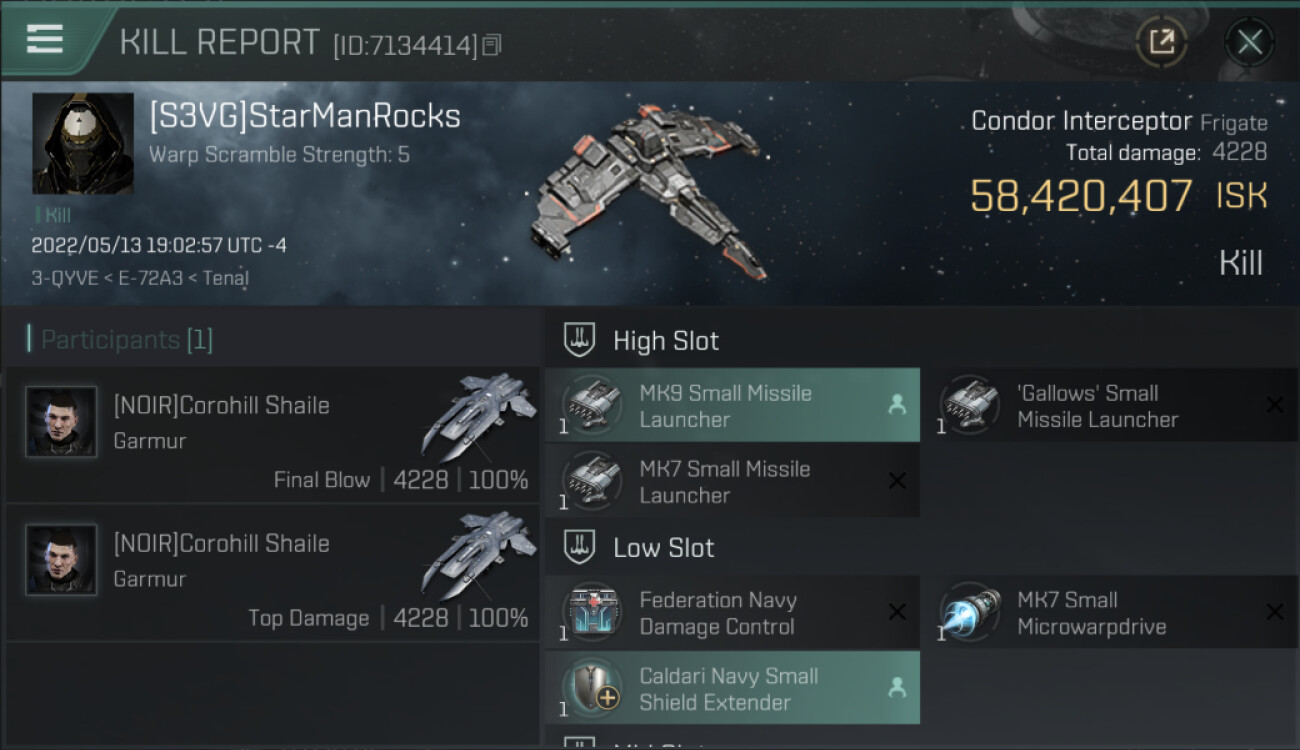The height and width of the screenshot is (750, 1300).
Task: Select the MK7 Small Microwarpdrive icon
Action: click(968, 612)
